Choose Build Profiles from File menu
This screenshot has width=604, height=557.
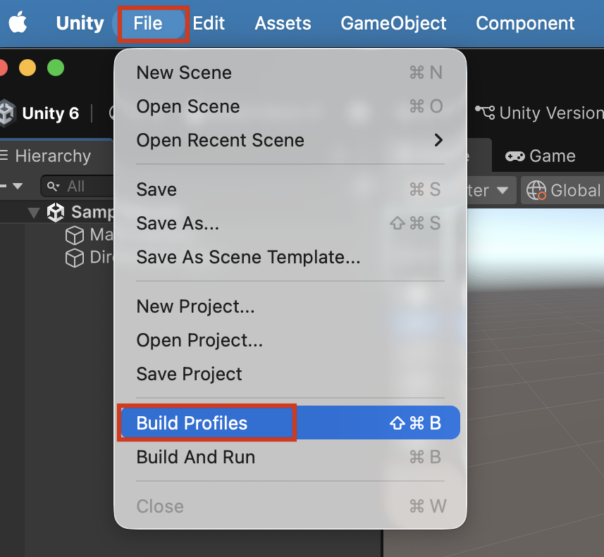(x=192, y=423)
